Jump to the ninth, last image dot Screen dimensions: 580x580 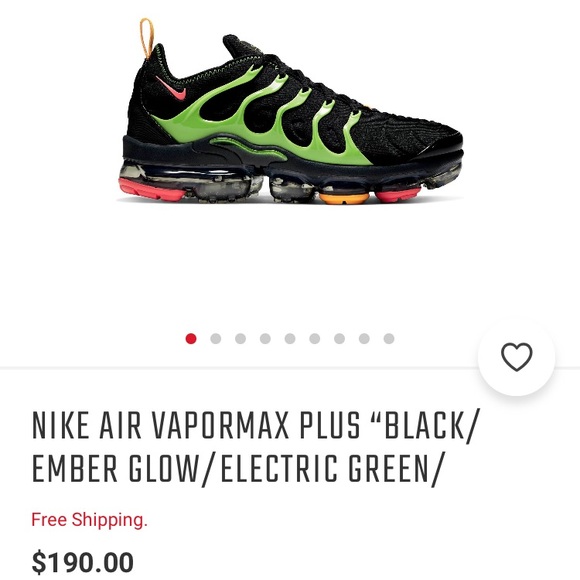click(x=389, y=338)
